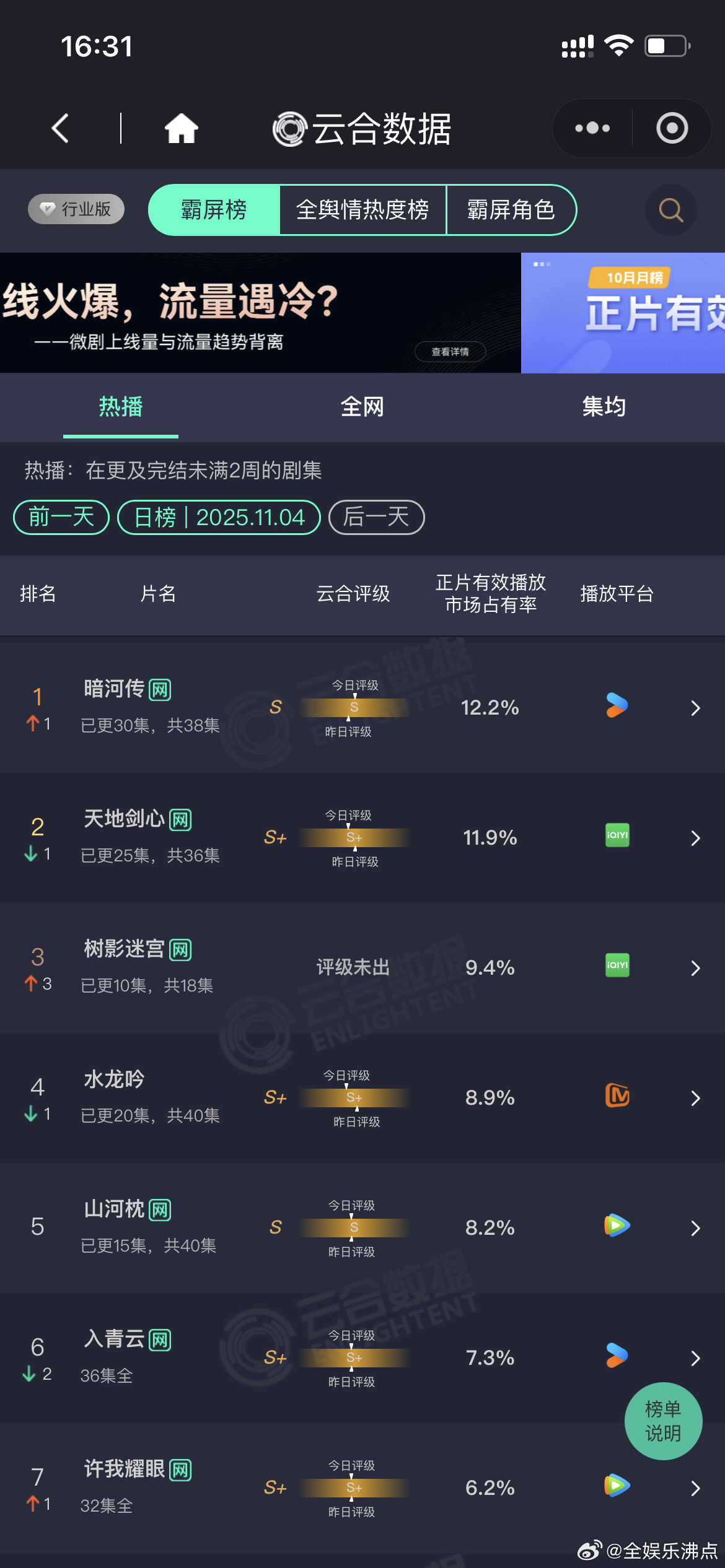Expand details for 暗河传 via row chevron
725x1568 pixels.
pyautogui.click(x=696, y=708)
